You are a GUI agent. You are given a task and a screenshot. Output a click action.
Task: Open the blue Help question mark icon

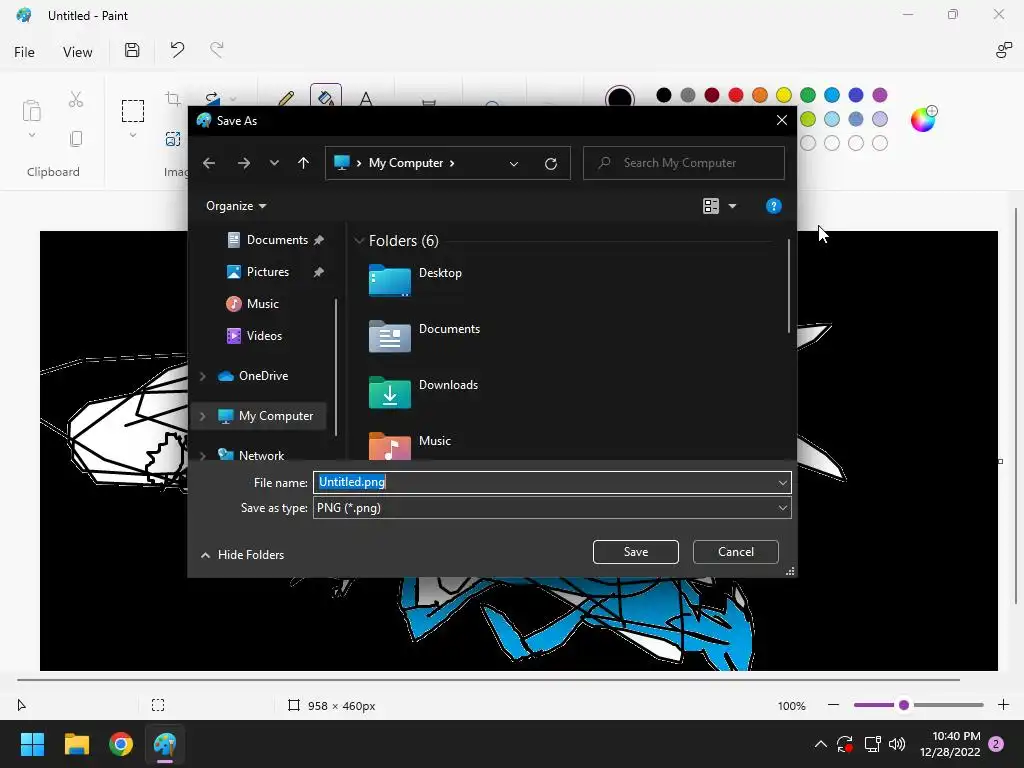(773, 206)
